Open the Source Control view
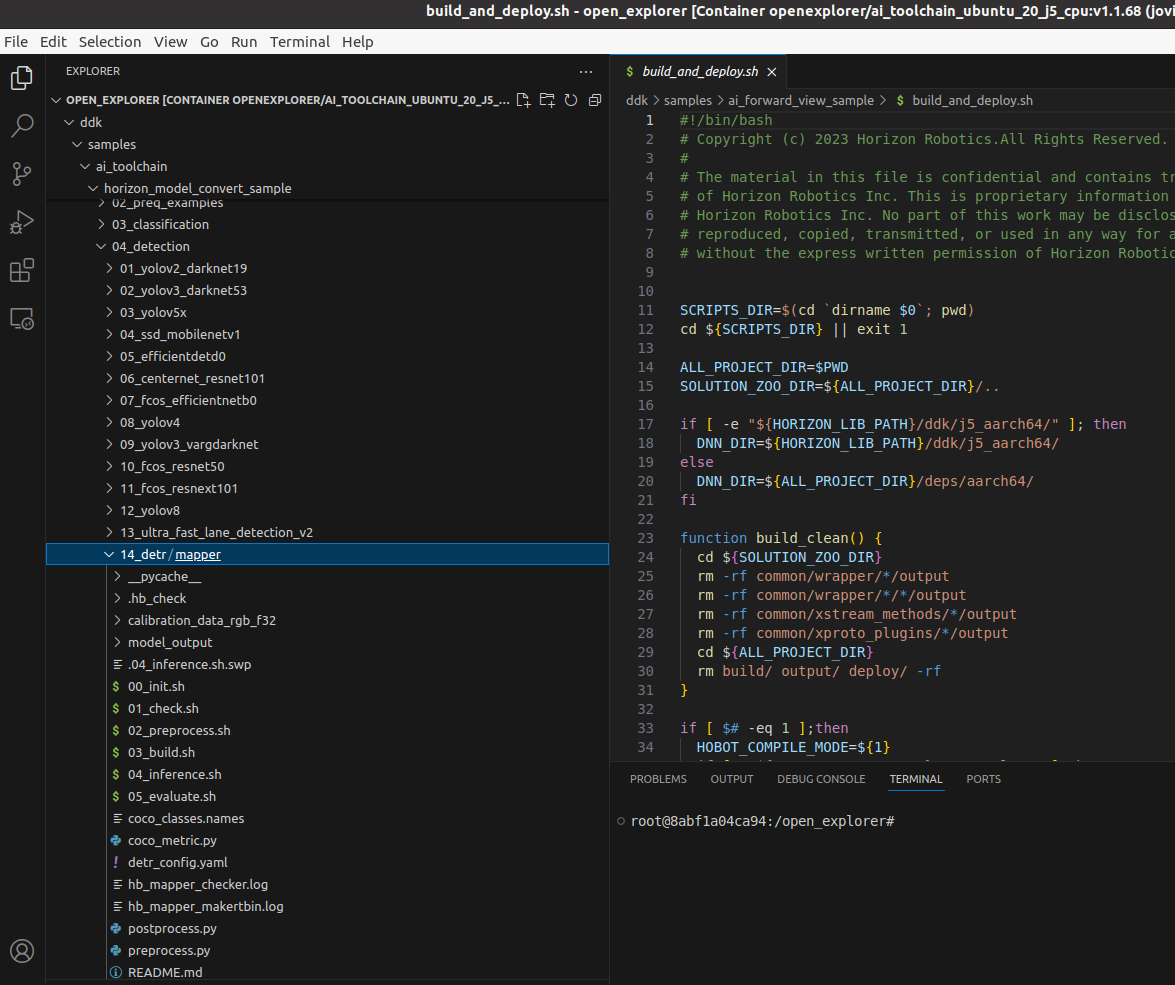 [22, 174]
